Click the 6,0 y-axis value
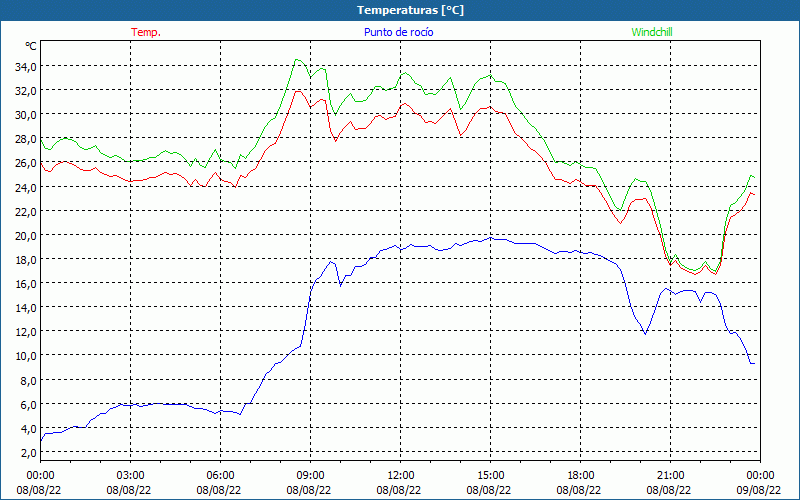800x500 pixels. pos(29,404)
